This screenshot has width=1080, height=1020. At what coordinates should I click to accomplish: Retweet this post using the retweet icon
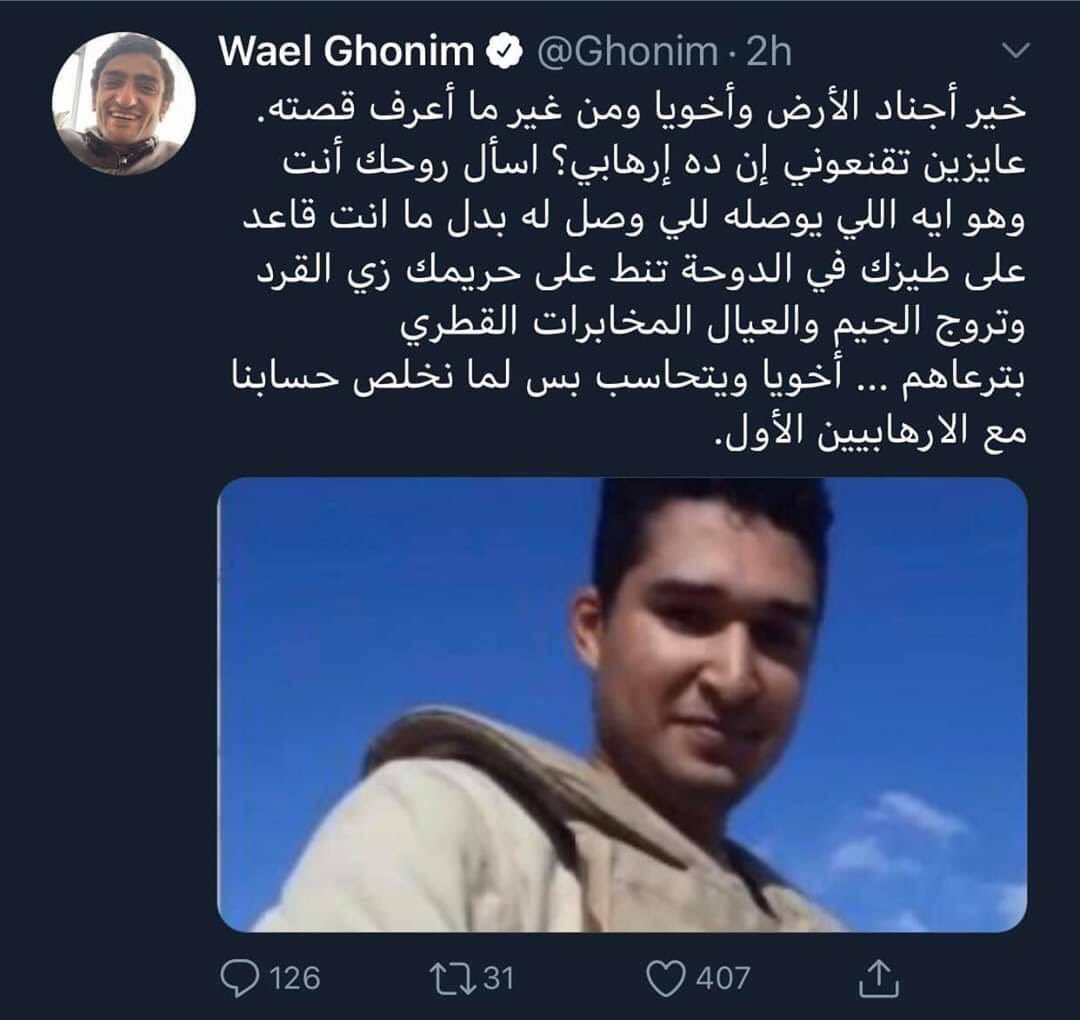453,979
